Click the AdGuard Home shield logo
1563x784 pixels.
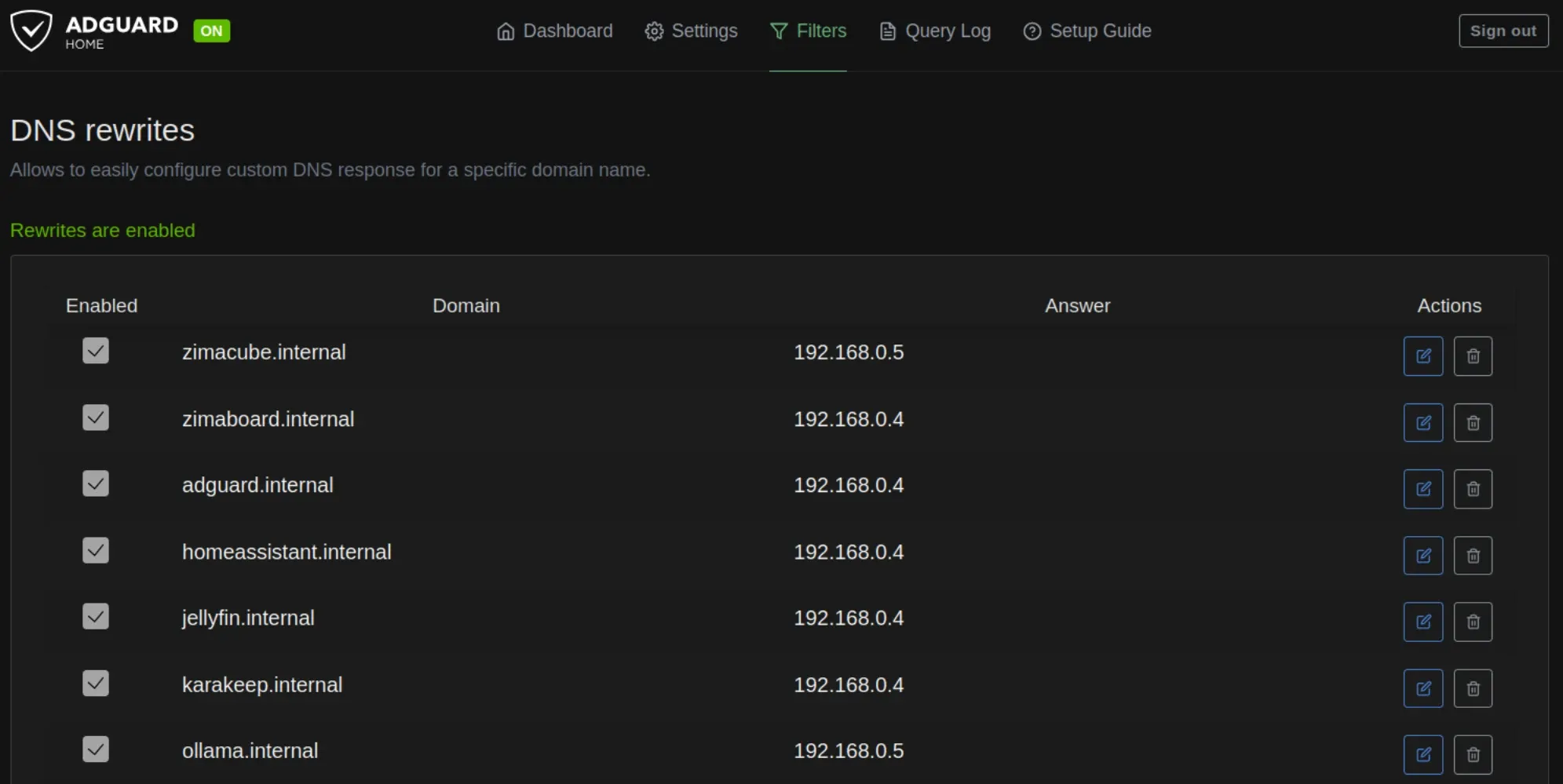click(31, 31)
